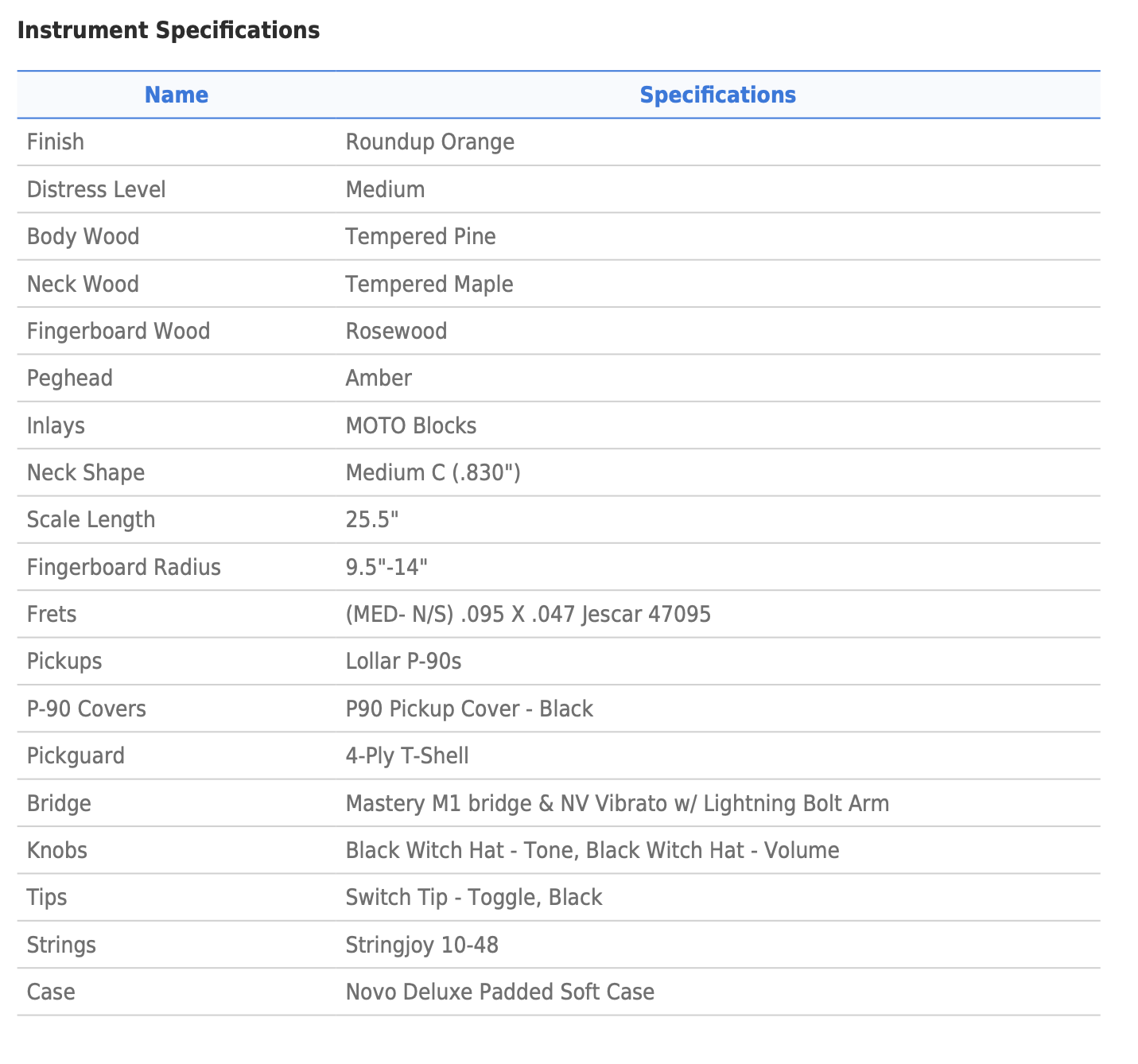The width and height of the screenshot is (1138, 1064).
Task: Select the 'Tips' row label
Action: [47, 897]
